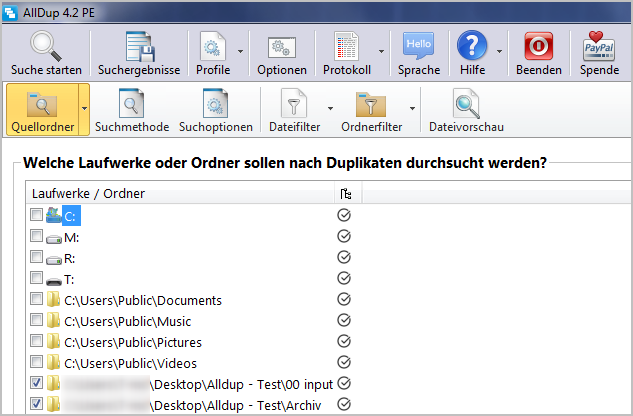Screen dimensions: 633x416
Task: Open the Protokoll log
Action: 347,53
